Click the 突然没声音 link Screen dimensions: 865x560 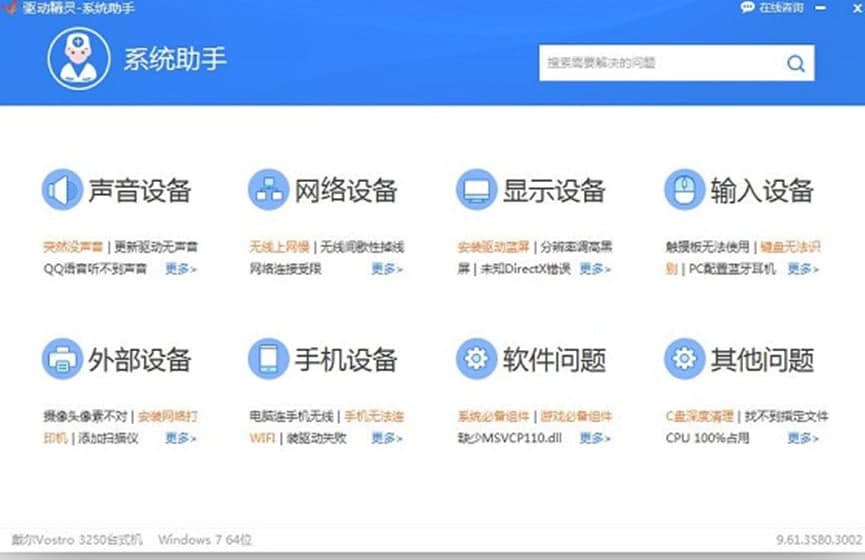coord(73,247)
